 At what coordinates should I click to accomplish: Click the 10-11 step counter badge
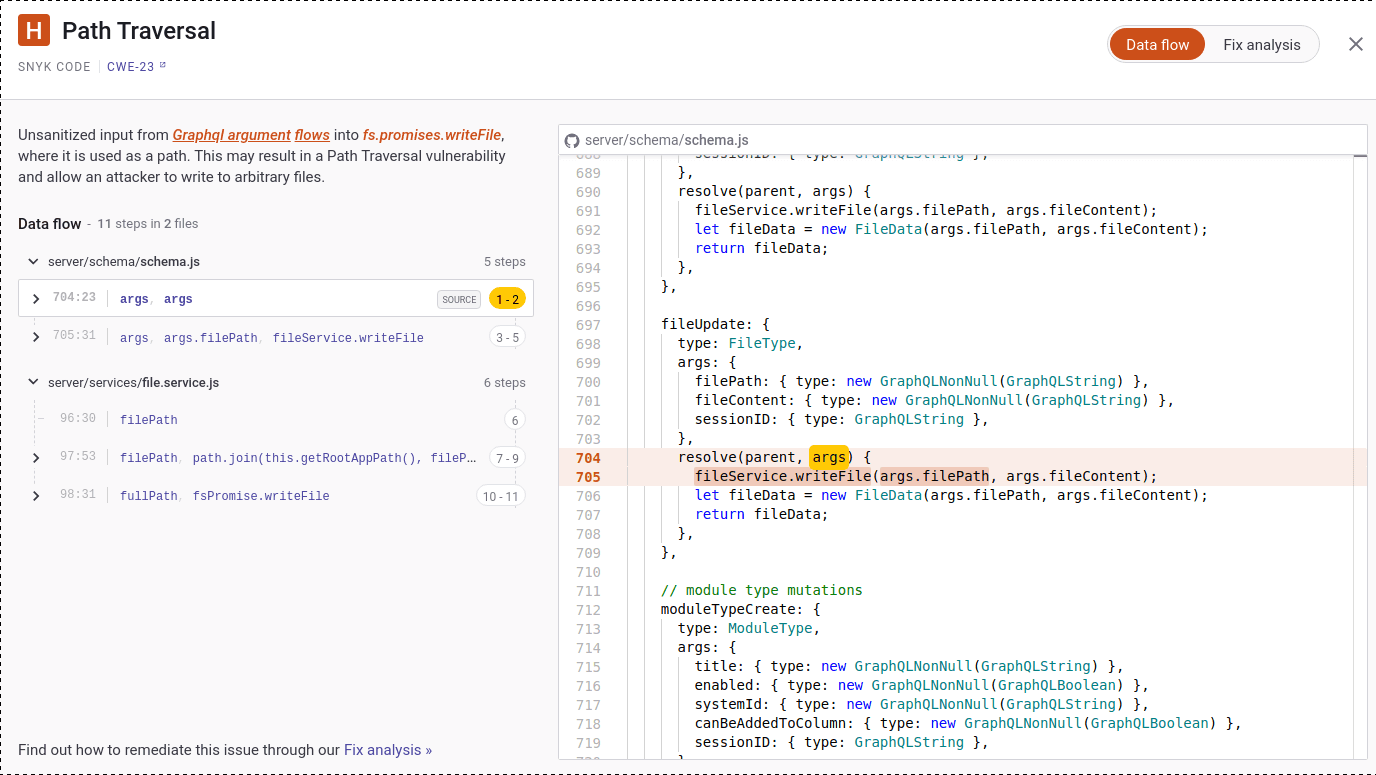[501, 495]
